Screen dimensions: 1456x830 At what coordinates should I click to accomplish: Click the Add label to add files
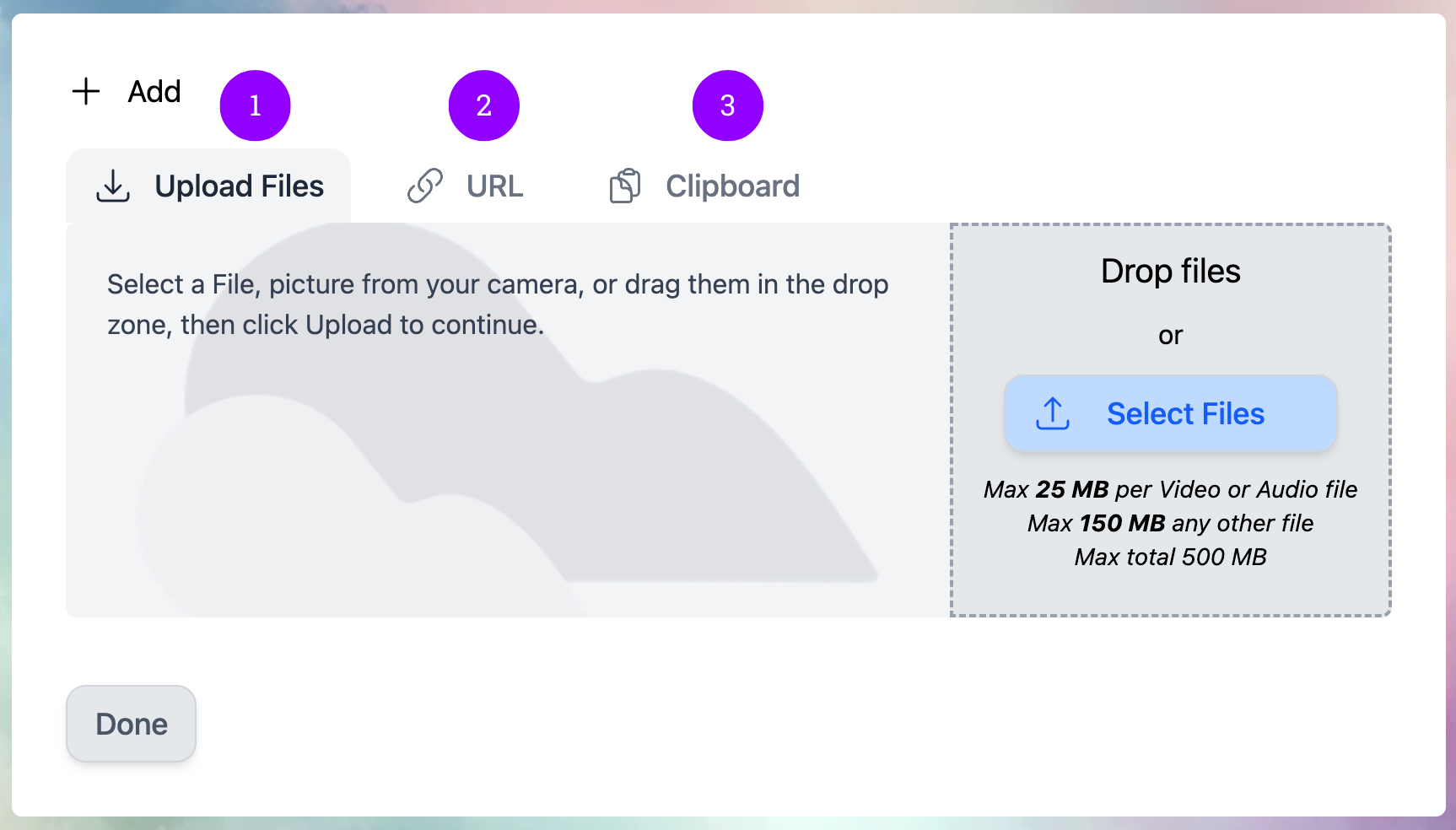click(x=154, y=91)
